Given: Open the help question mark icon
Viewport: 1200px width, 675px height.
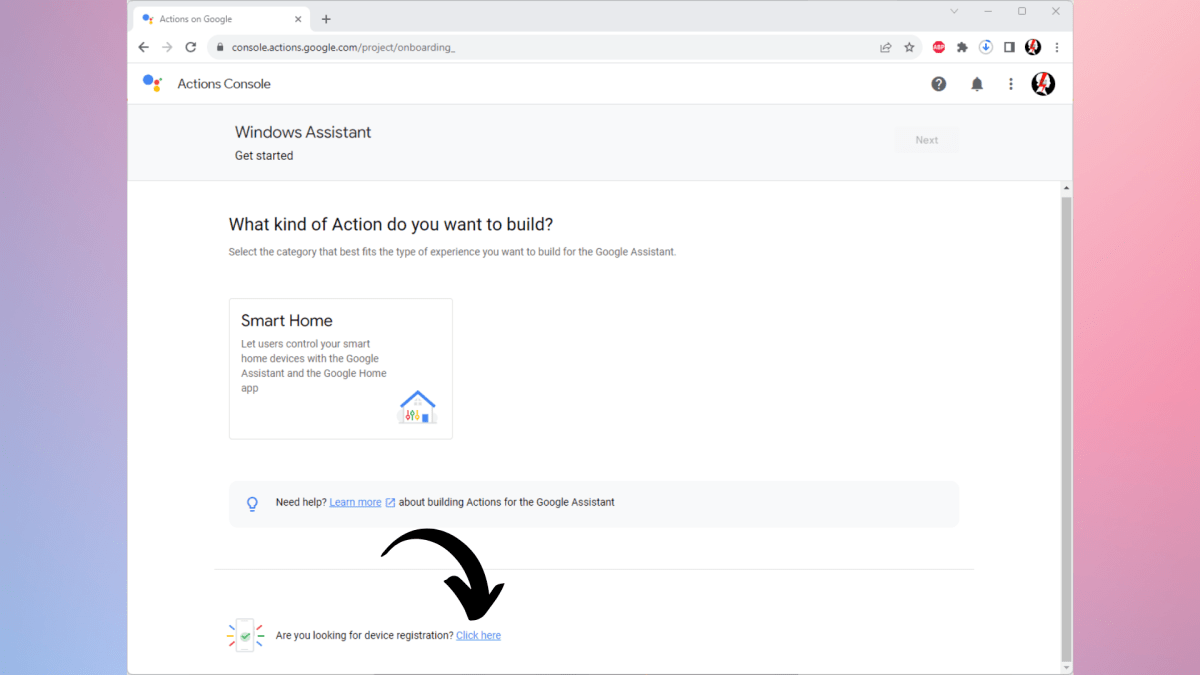Looking at the screenshot, I should tap(939, 84).
